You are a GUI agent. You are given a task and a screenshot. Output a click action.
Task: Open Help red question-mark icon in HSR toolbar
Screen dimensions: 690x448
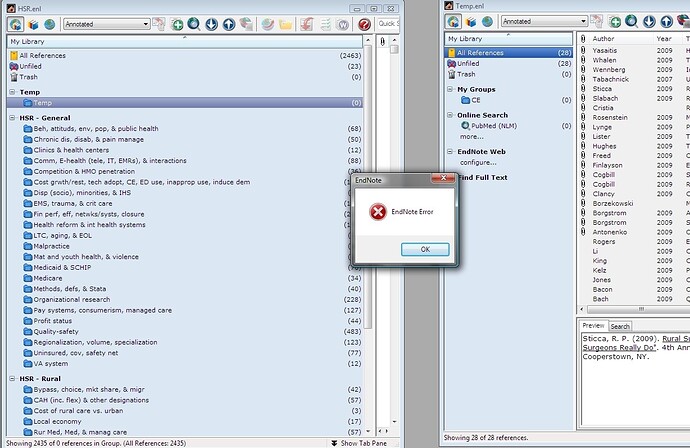(x=364, y=24)
